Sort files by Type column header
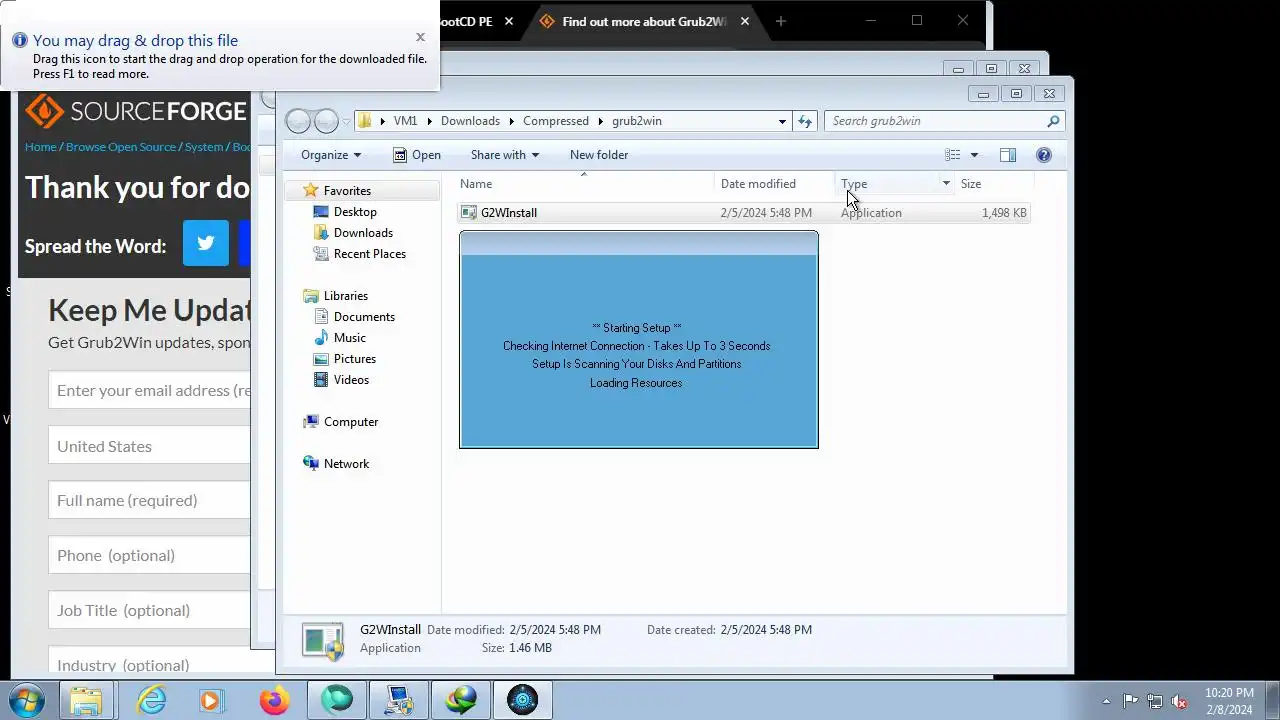 [x=854, y=184]
